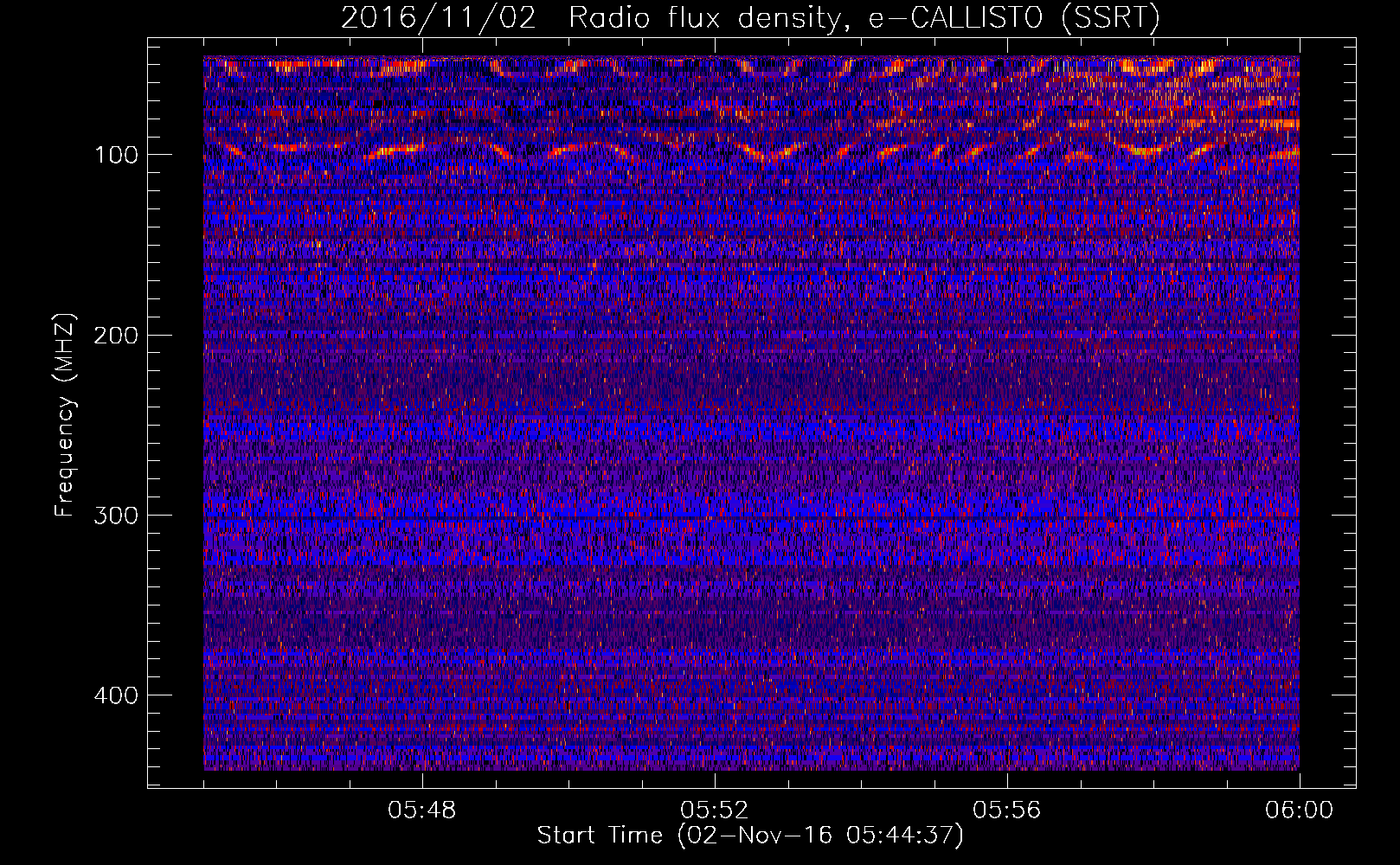Click the 300 frequency tick label
The height and width of the screenshot is (865, 1400).
(115, 516)
